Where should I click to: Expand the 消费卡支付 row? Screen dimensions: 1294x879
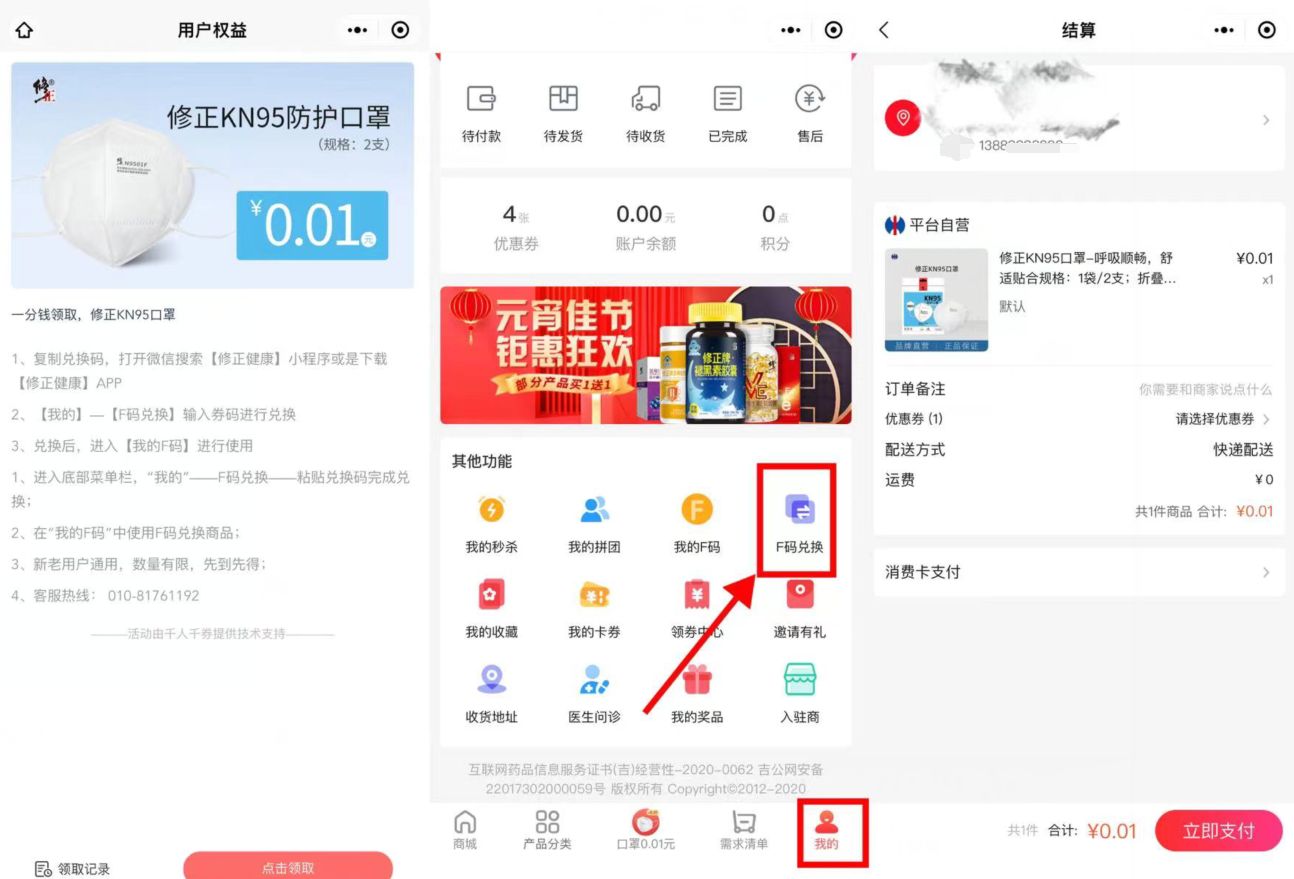[x=1079, y=572]
